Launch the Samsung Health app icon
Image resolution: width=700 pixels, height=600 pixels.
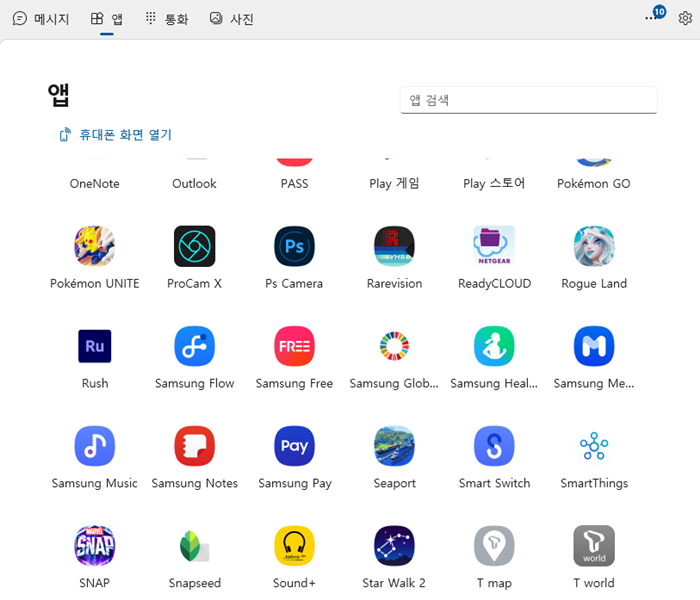494,346
